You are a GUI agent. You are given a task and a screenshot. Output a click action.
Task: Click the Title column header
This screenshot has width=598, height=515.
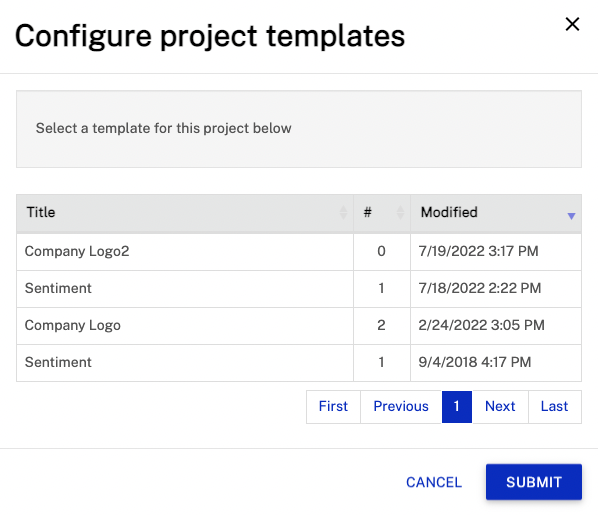pyautogui.click(x=185, y=213)
